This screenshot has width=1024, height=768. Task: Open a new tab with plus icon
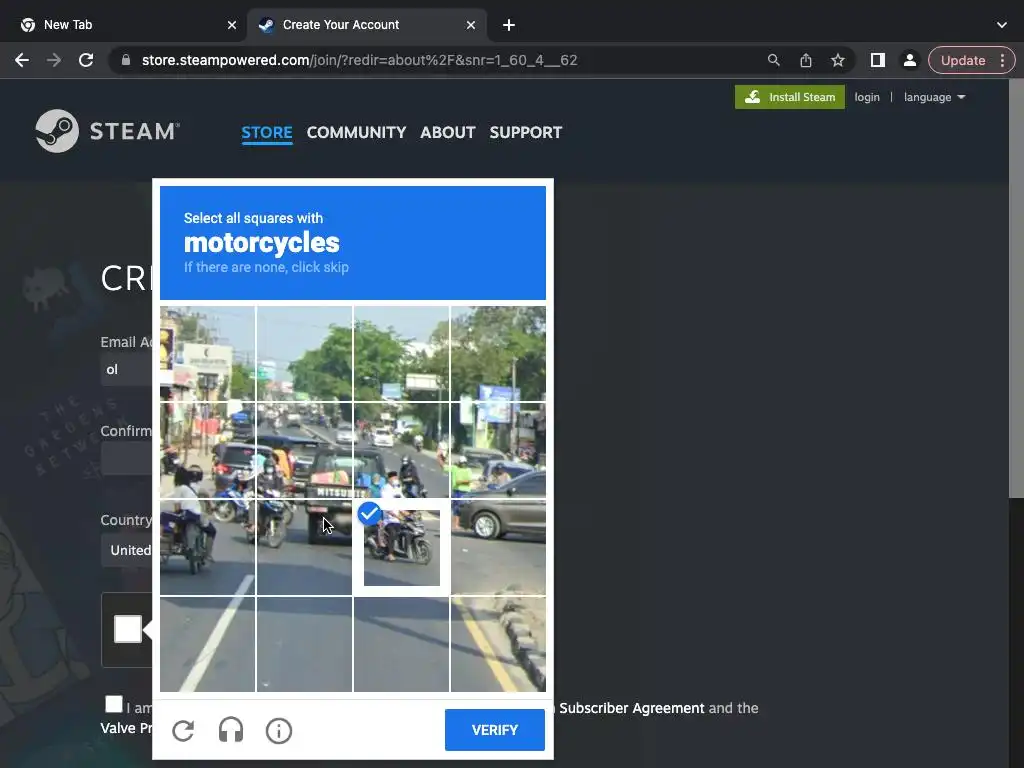point(509,25)
